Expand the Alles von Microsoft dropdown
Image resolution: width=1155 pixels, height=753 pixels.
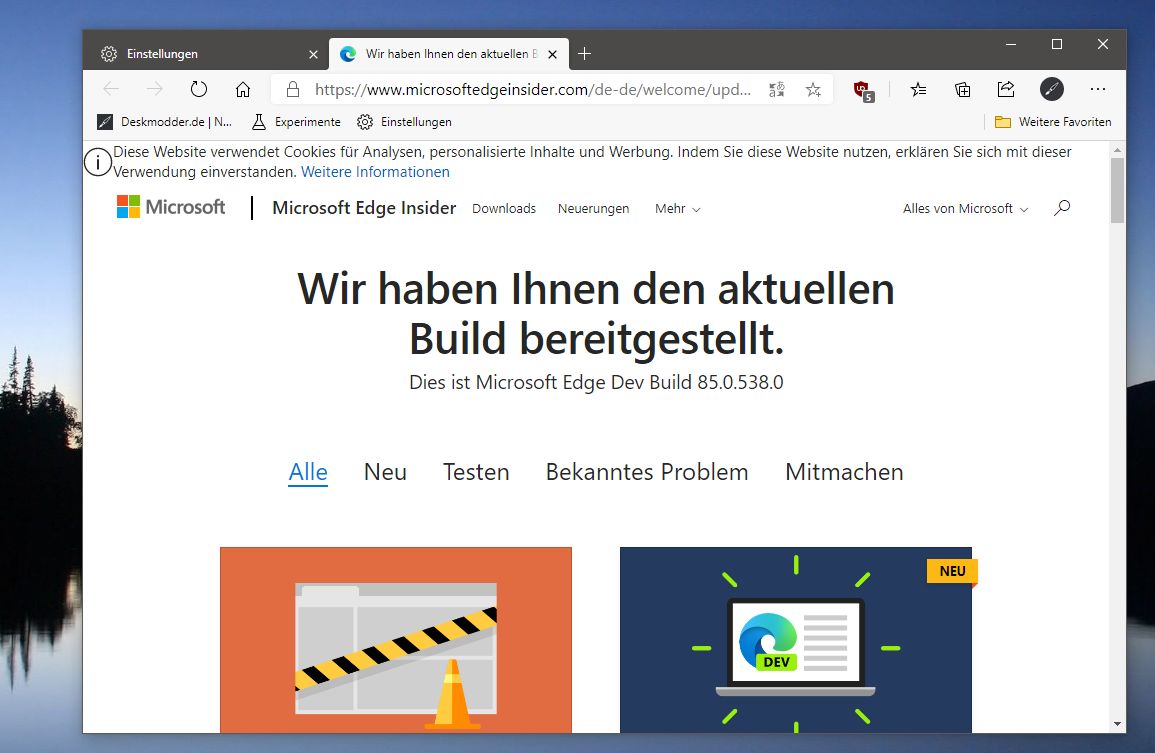pyautogui.click(x=966, y=209)
